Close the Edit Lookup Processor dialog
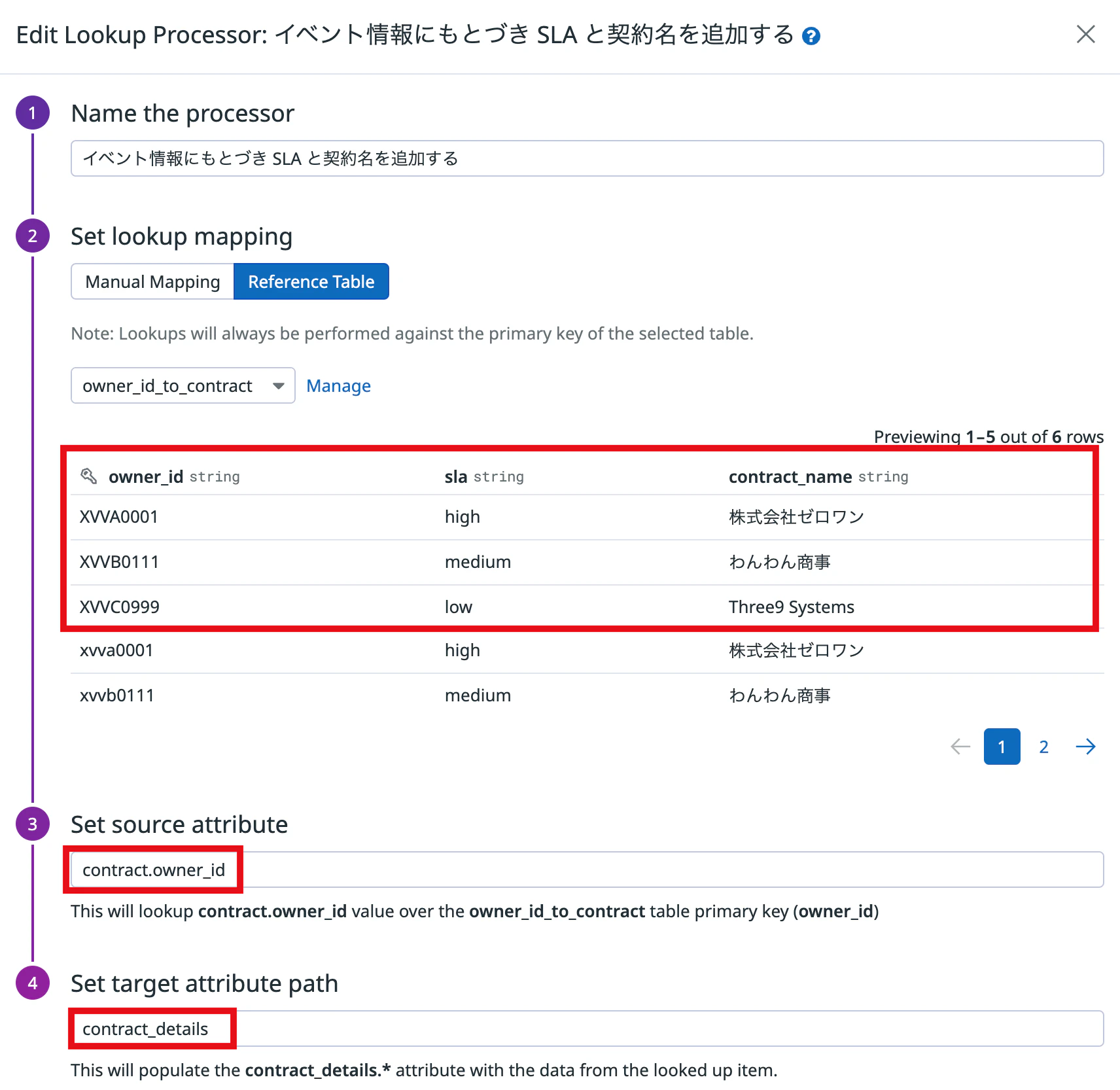 coord(1085,35)
